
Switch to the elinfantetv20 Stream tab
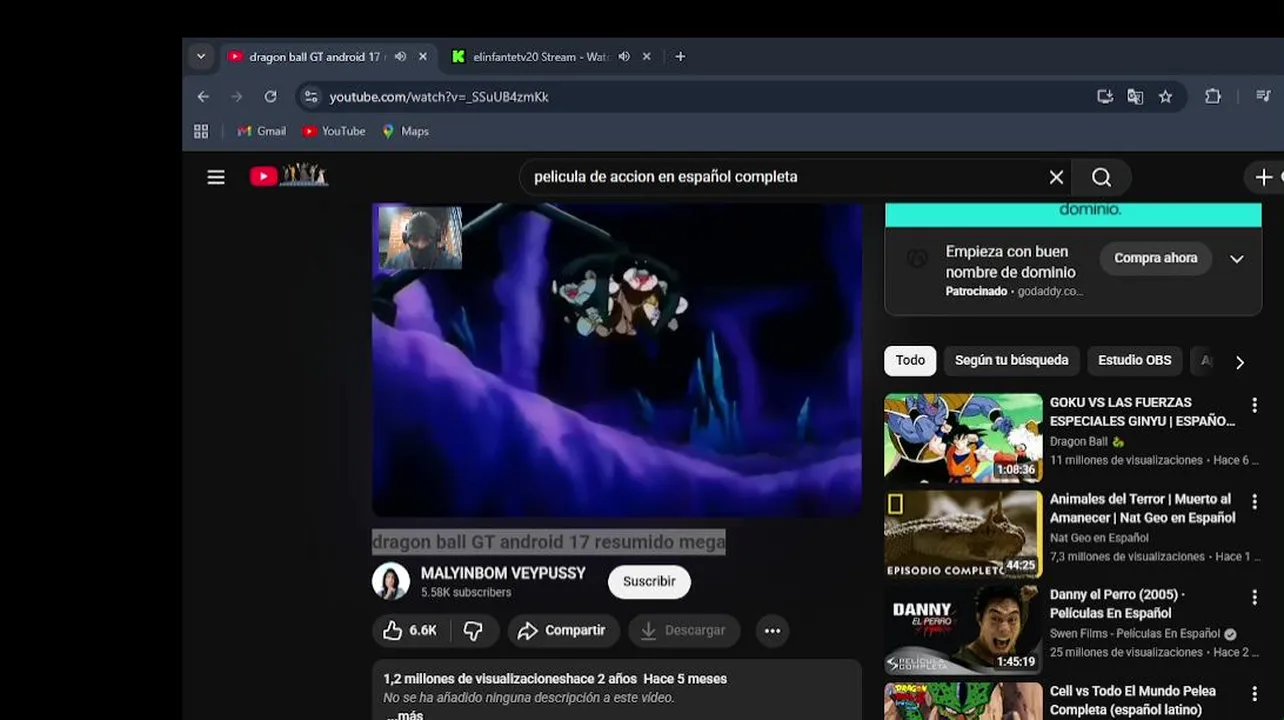click(x=540, y=57)
